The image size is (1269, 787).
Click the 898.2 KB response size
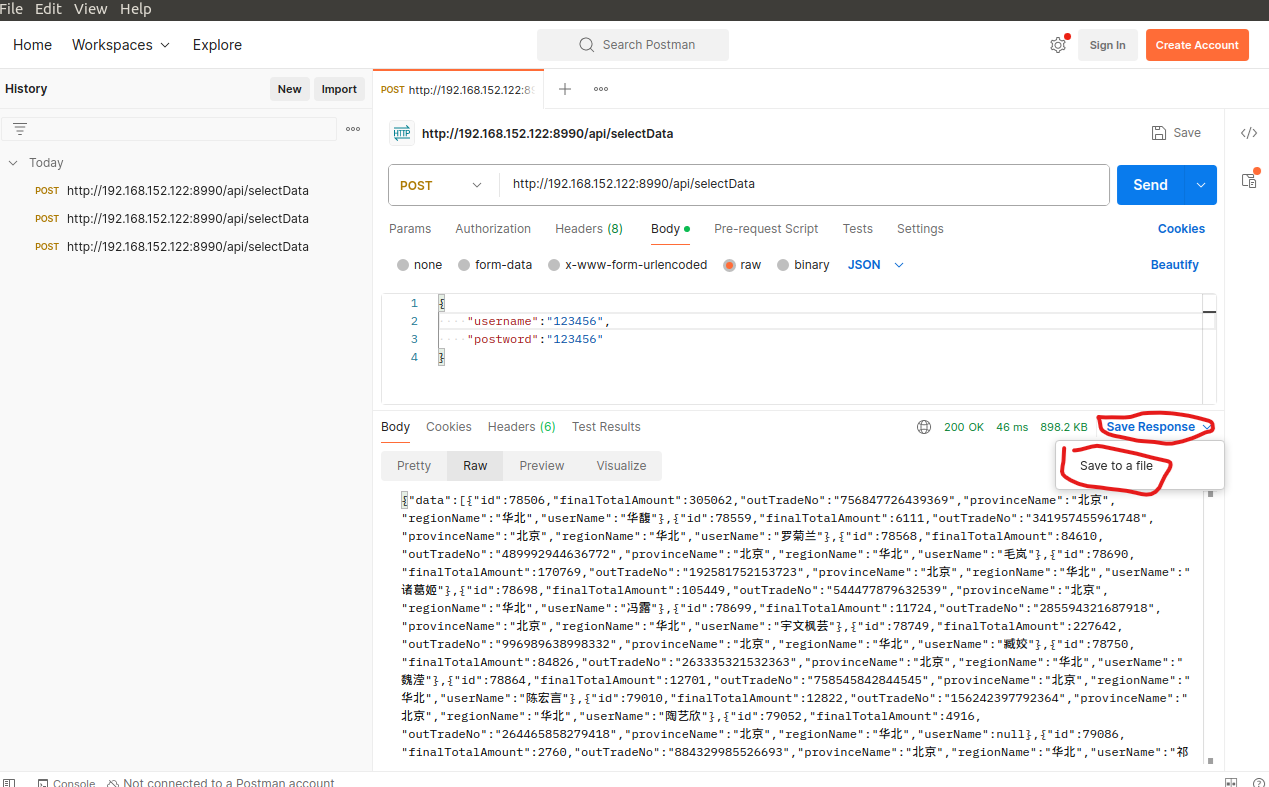click(1064, 427)
